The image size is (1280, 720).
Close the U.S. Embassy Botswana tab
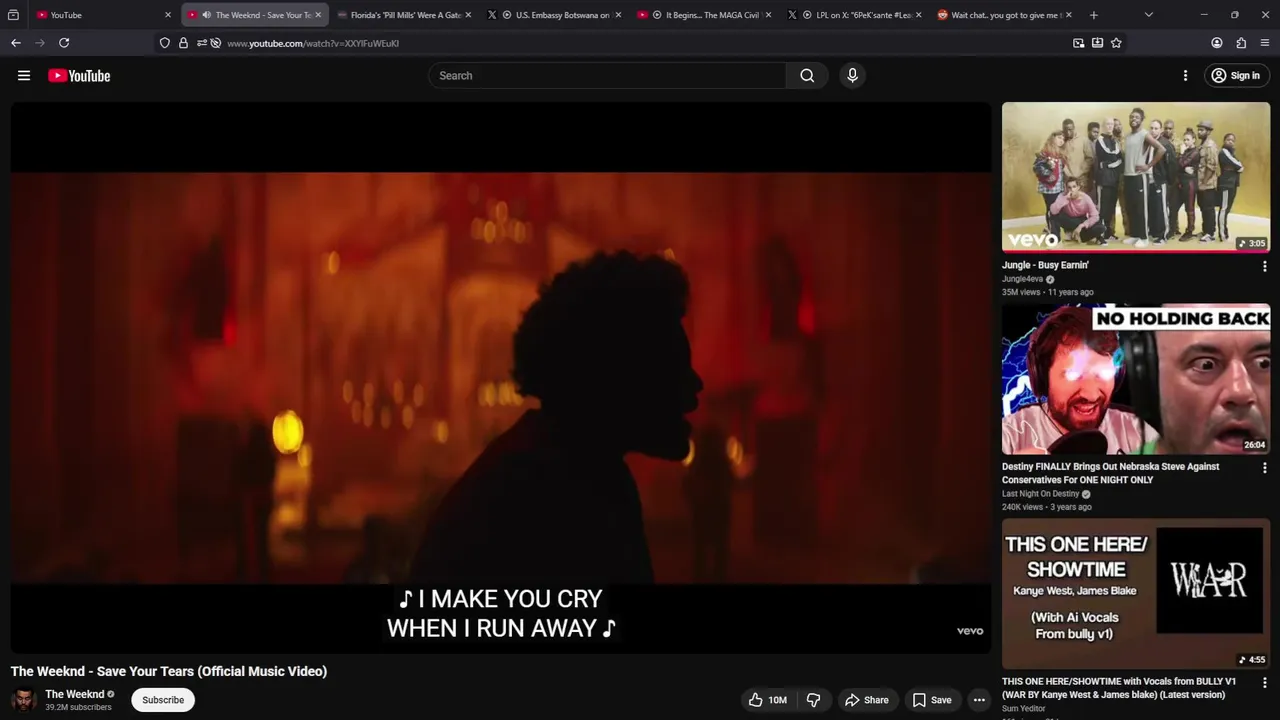(618, 15)
